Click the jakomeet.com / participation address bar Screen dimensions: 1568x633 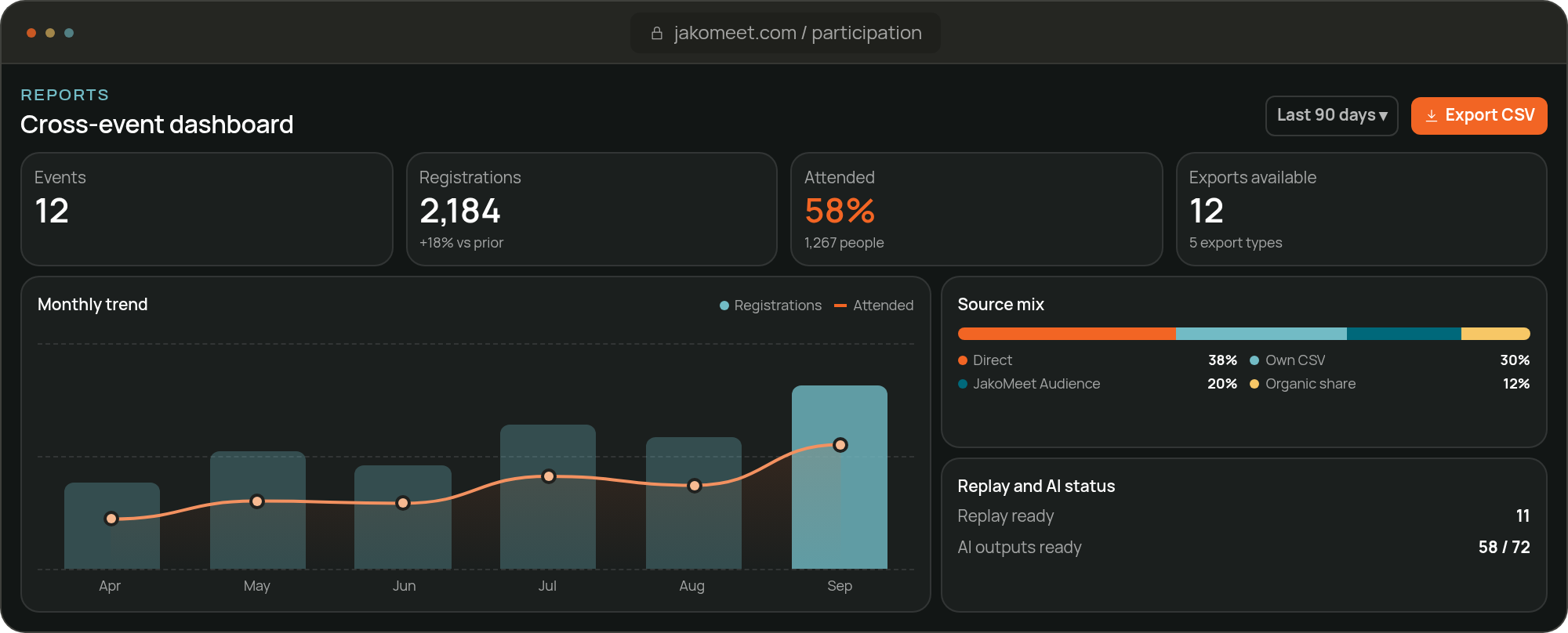tap(785, 33)
